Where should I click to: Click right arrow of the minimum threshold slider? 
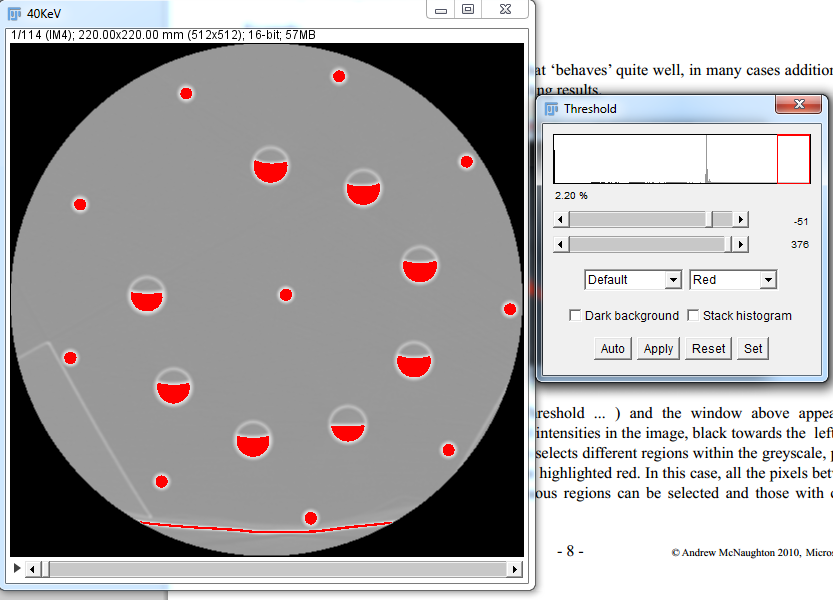point(740,219)
